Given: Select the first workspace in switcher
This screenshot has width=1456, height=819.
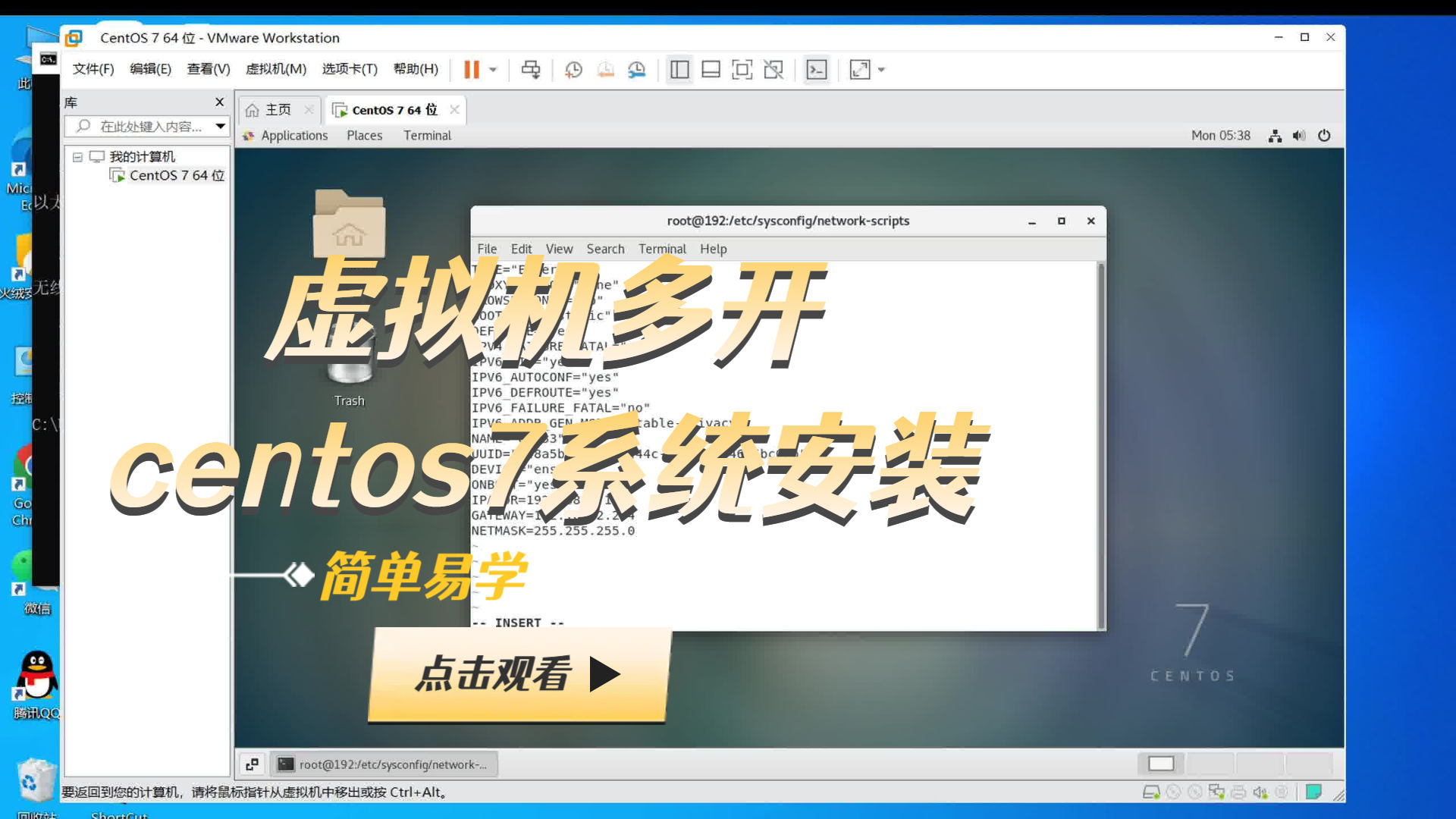Looking at the screenshot, I should [1161, 764].
